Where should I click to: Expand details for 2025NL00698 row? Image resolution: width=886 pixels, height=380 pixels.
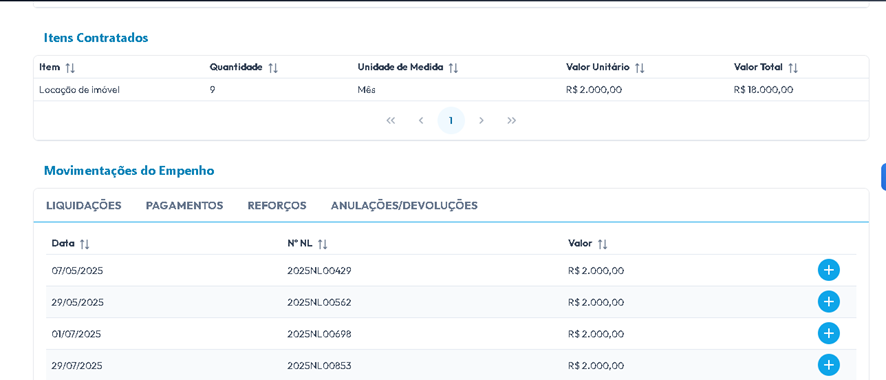tap(828, 334)
